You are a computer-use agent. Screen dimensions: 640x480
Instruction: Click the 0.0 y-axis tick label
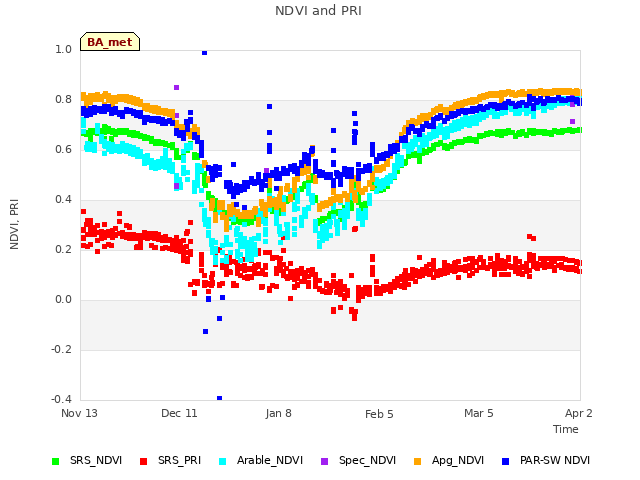tap(63, 300)
